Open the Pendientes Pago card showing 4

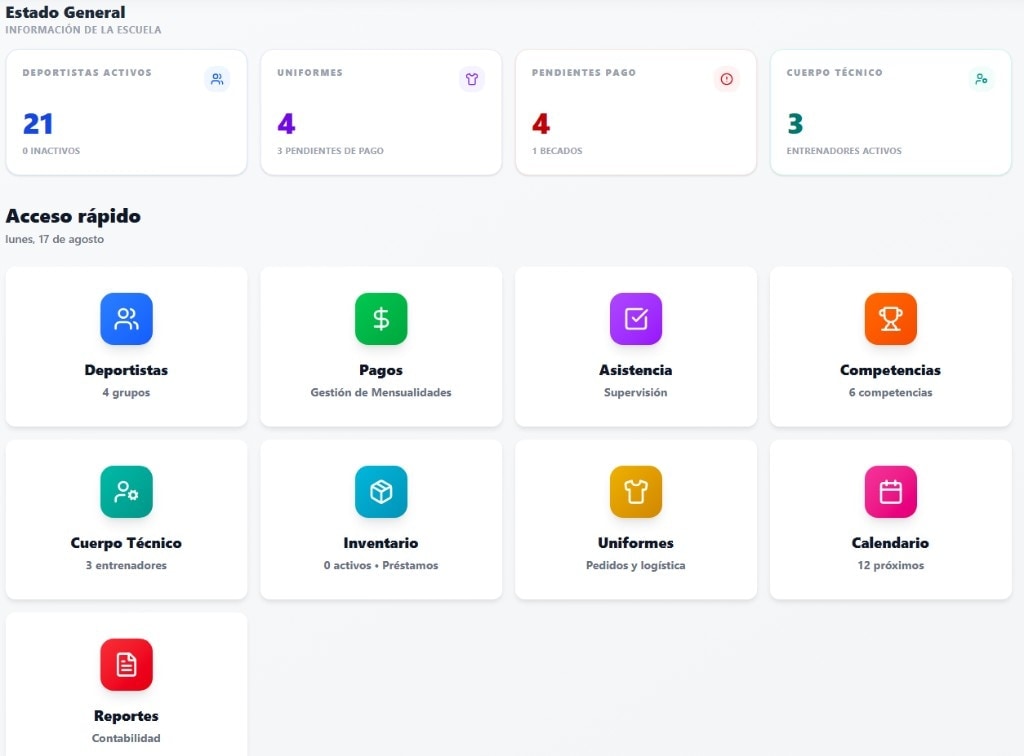coord(635,112)
